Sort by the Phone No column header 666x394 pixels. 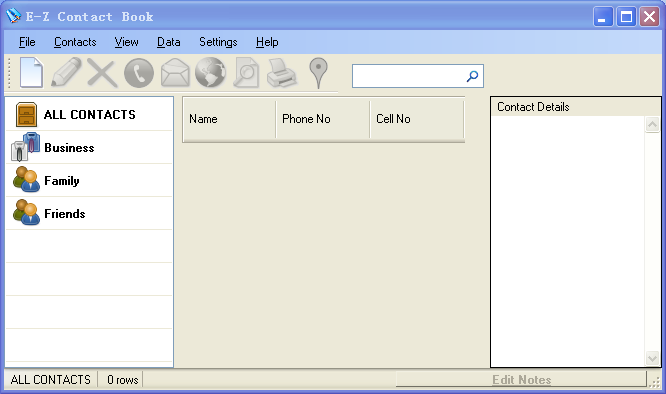(x=323, y=119)
